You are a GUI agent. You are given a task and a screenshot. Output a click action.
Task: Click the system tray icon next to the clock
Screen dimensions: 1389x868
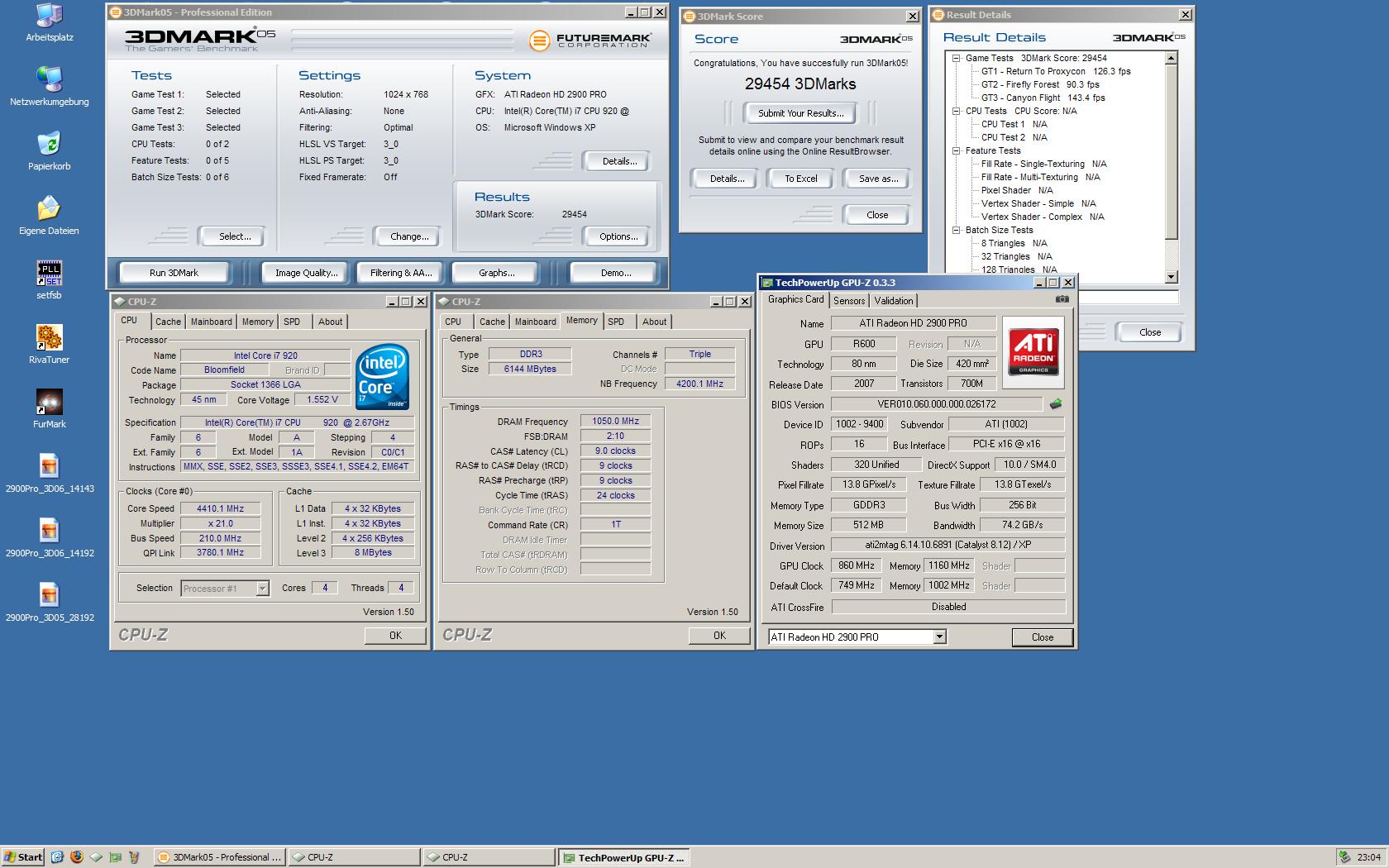1346,857
